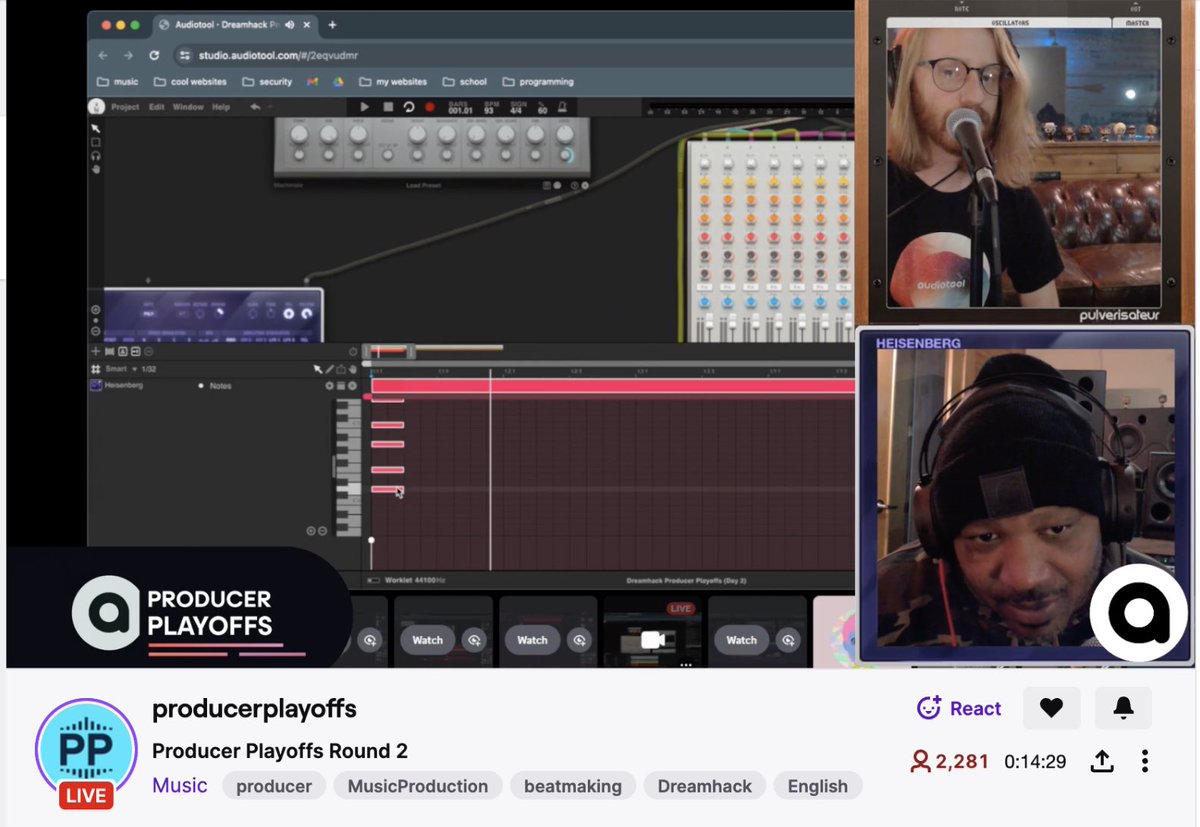This screenshot has width=1200, height=827.
Task: Click the timeline zoom-out minus button below the piano keys
Action: (x=322, y=531)
